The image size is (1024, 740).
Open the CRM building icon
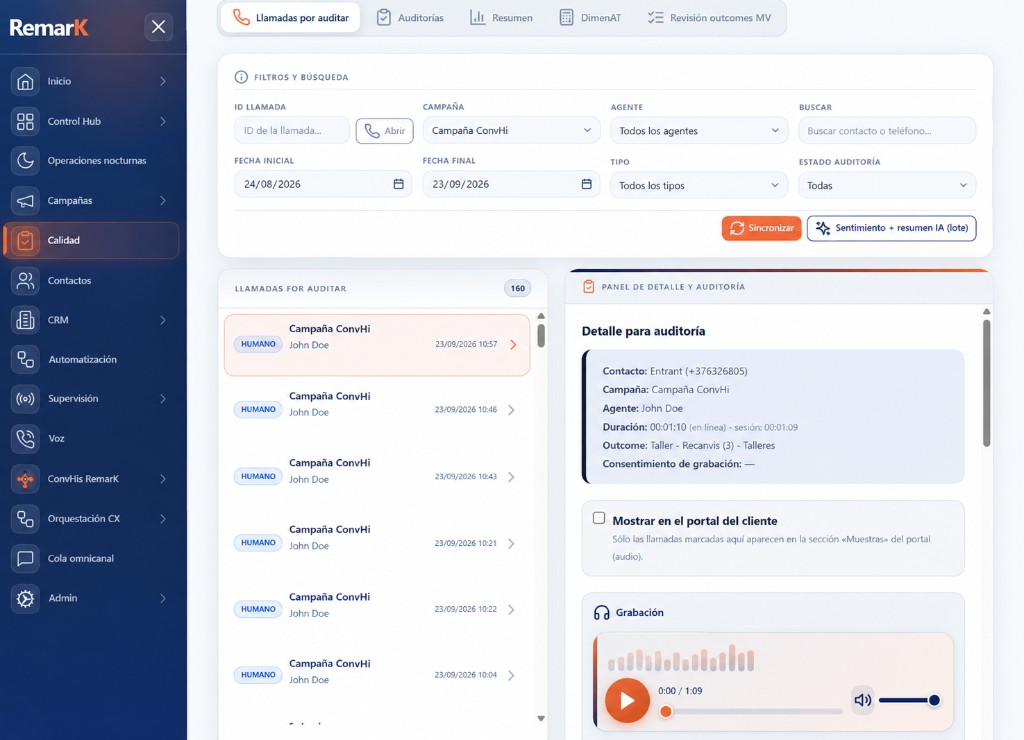25,320
